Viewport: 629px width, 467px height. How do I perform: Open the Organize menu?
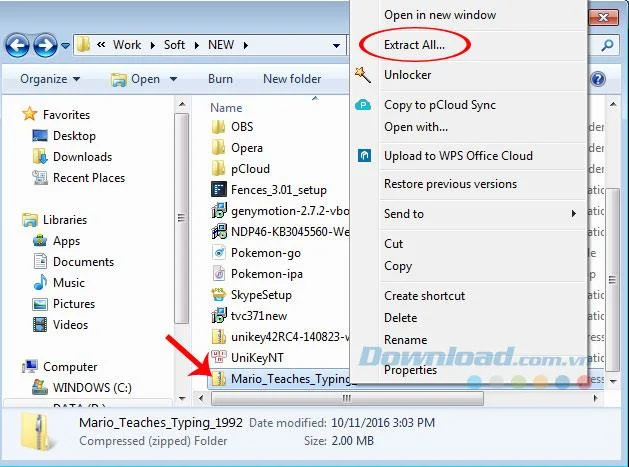pos(50,79)
